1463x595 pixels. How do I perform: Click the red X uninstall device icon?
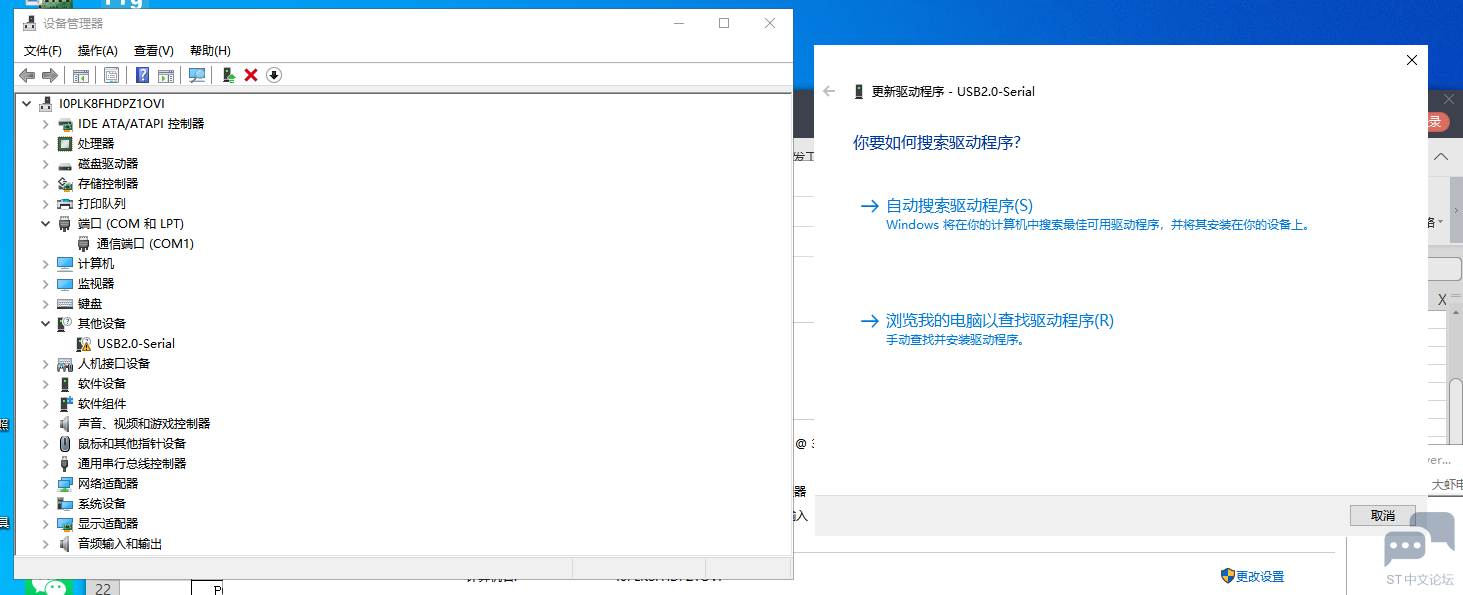(251, 75)
